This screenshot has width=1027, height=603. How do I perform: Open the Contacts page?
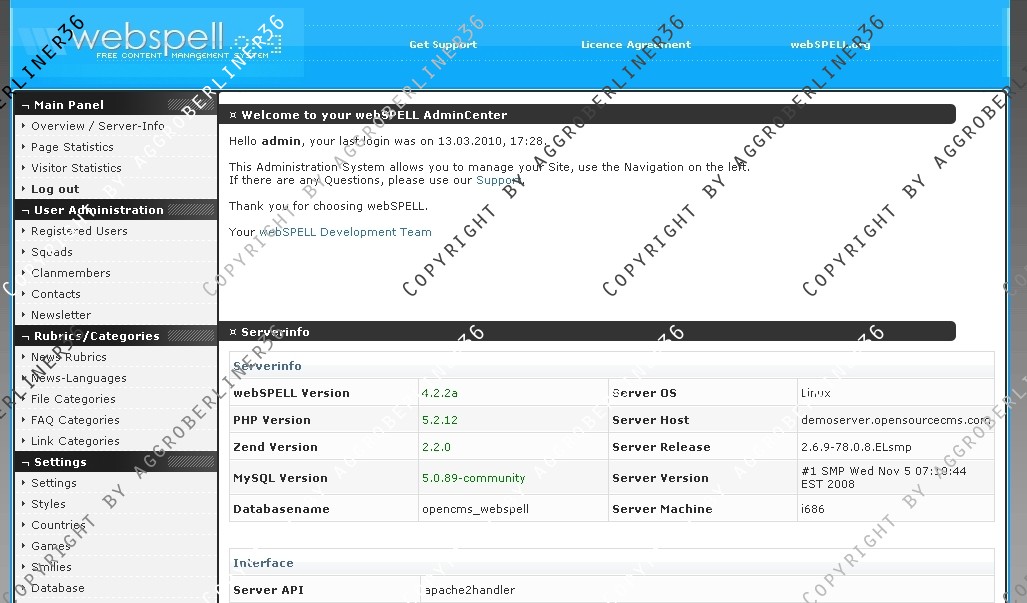(x=56, y=294)
